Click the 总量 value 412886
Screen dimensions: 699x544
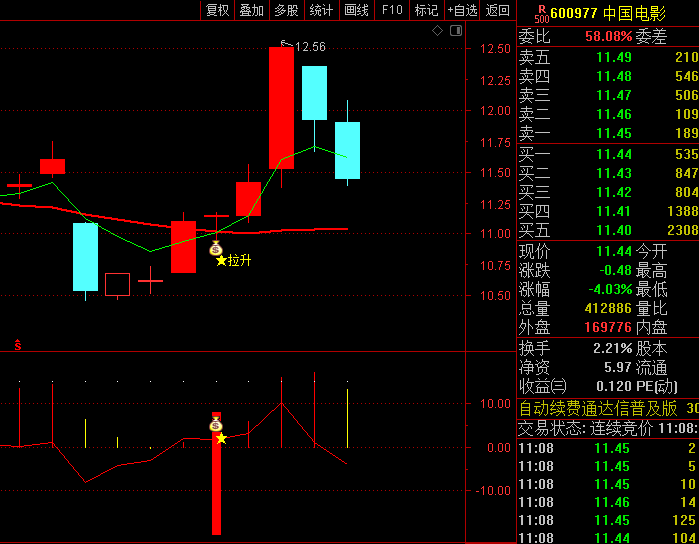click(x=608, y=309)
